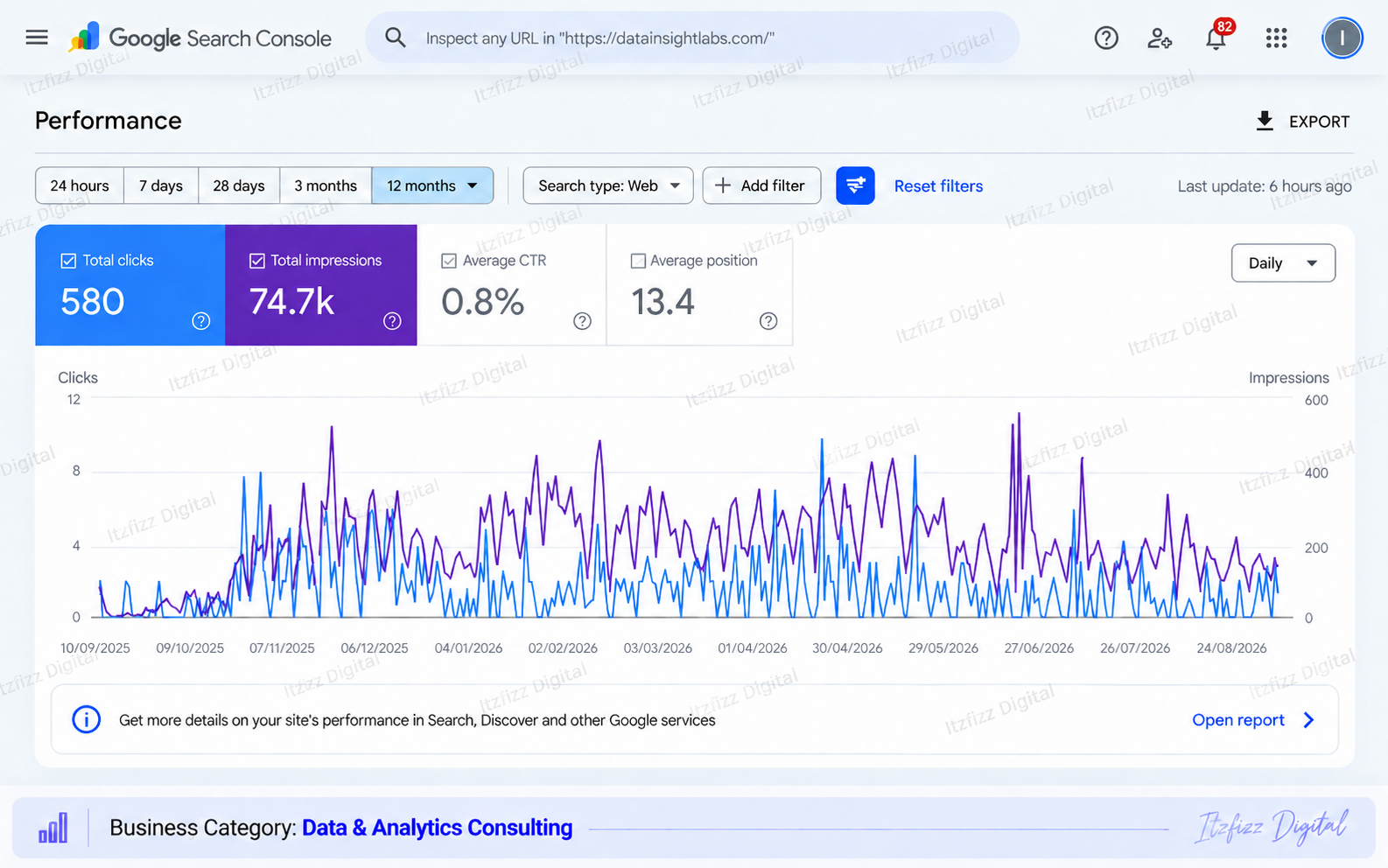
Task: Show help for Total clicks
Action: click(201, 321)
